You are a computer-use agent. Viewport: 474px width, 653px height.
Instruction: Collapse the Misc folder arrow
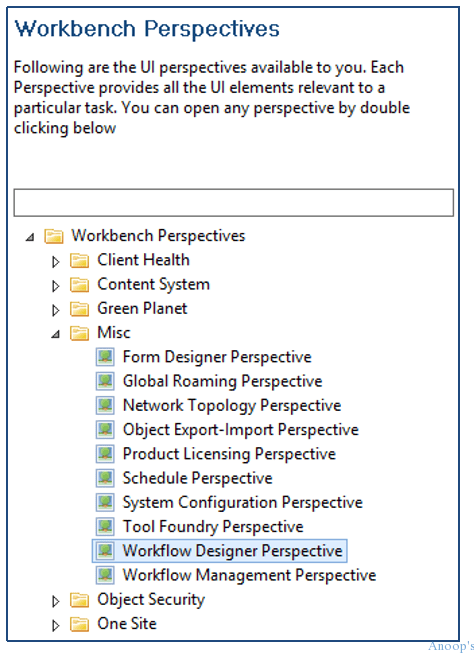pos(55,334)
